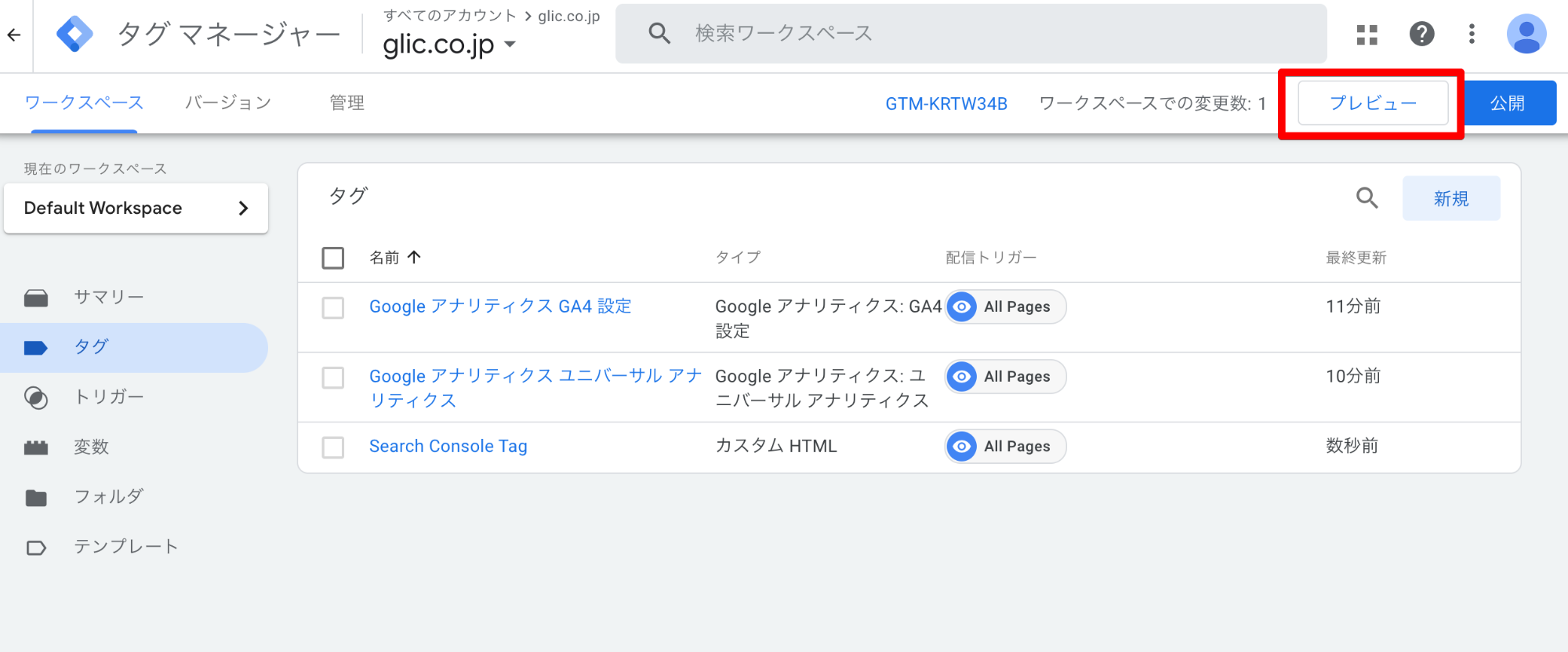
Task: Open the three-dot more options menu
Action: [x=1472, y=34]
